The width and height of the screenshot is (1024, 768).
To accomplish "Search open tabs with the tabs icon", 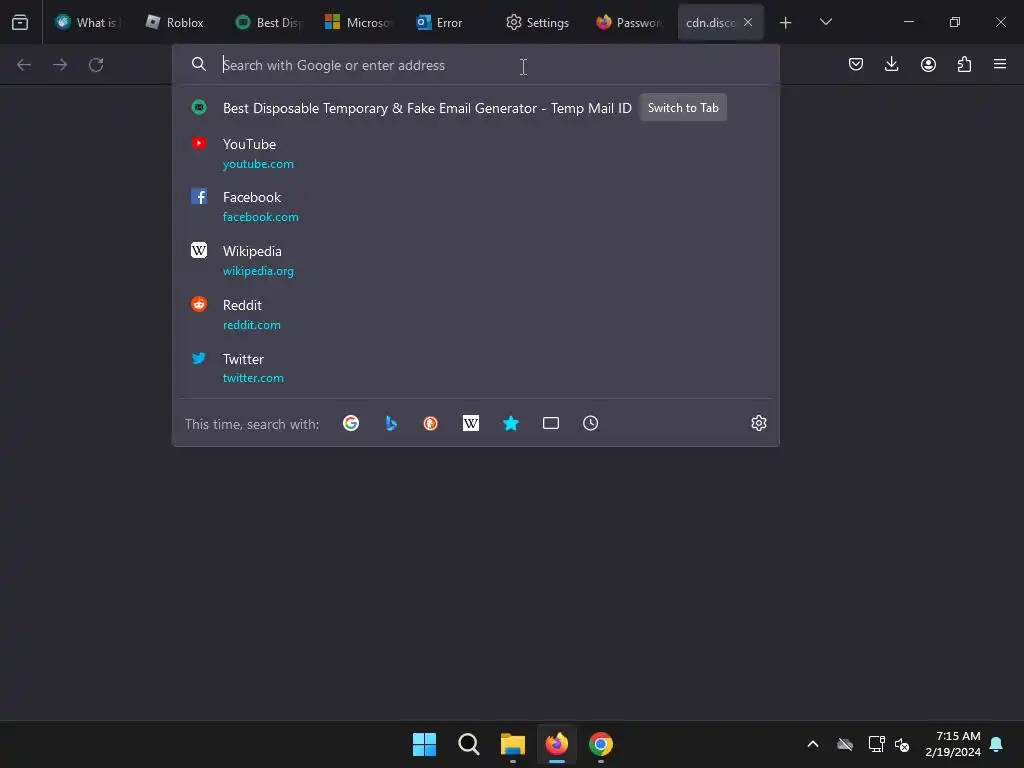I will [551, 423].
